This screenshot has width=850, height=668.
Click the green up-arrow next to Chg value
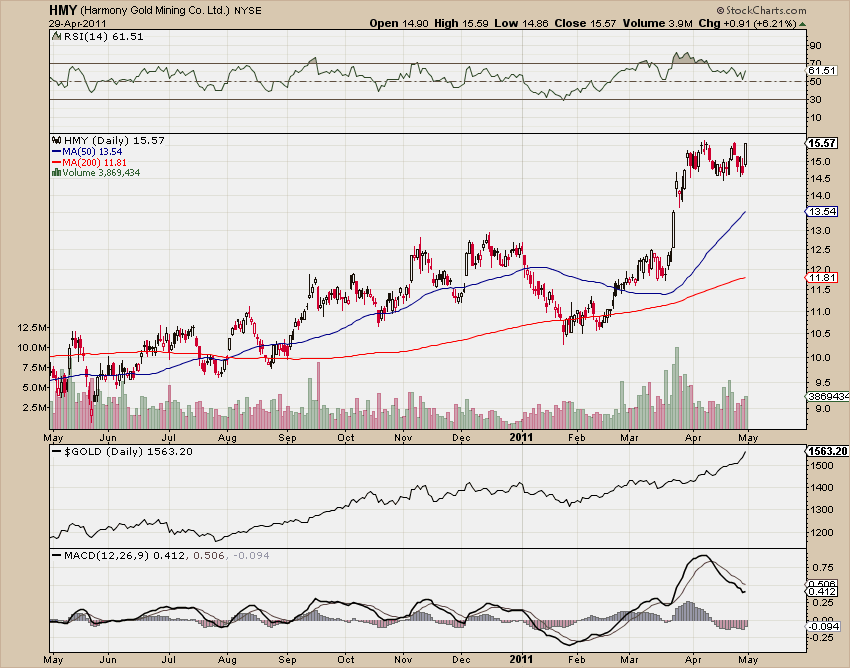click(x=802, y=24)
